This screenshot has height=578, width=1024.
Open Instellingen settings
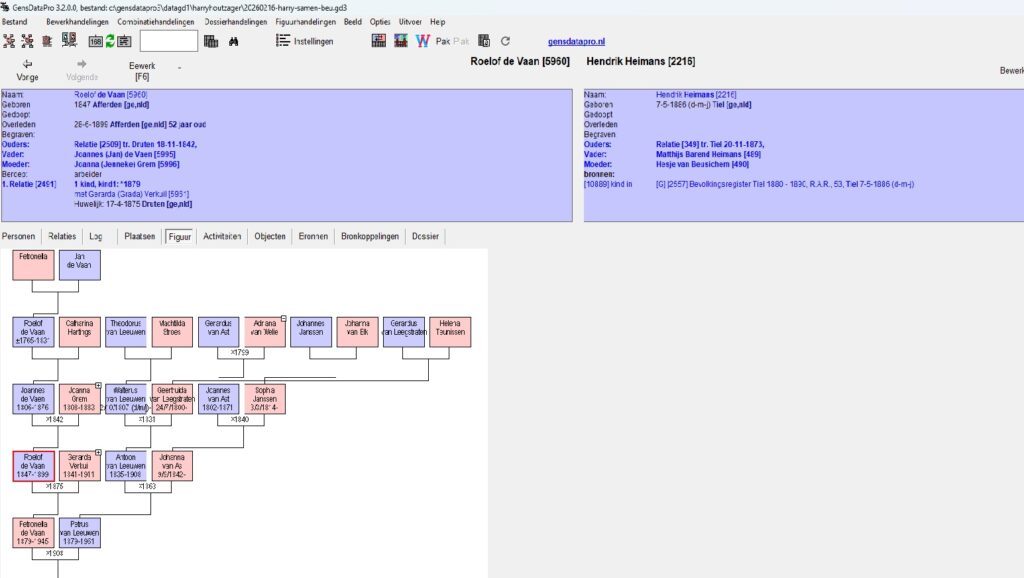(304, 41)
